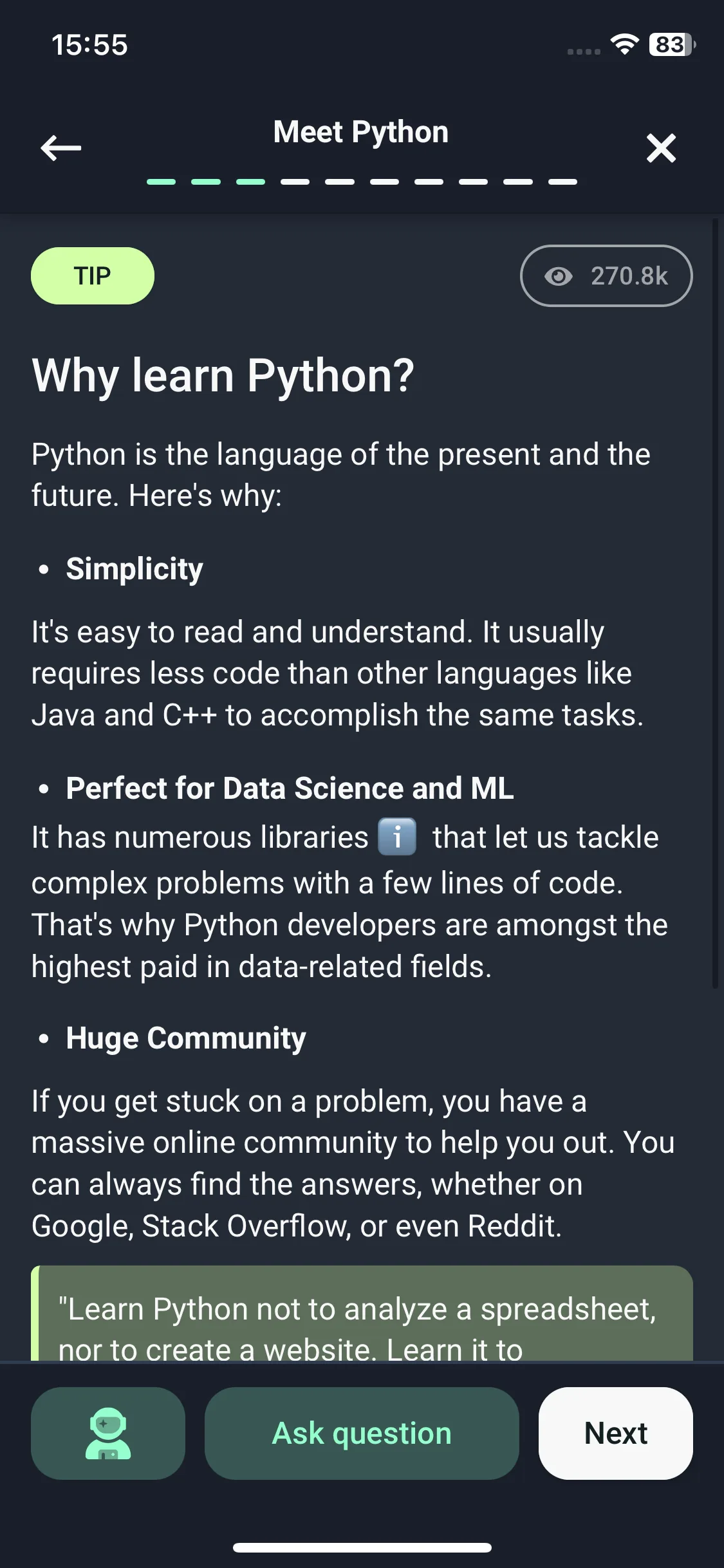Tap the Why learn Python? heading
Viewport: 724px width, 1568px height.
pos(223,375)
